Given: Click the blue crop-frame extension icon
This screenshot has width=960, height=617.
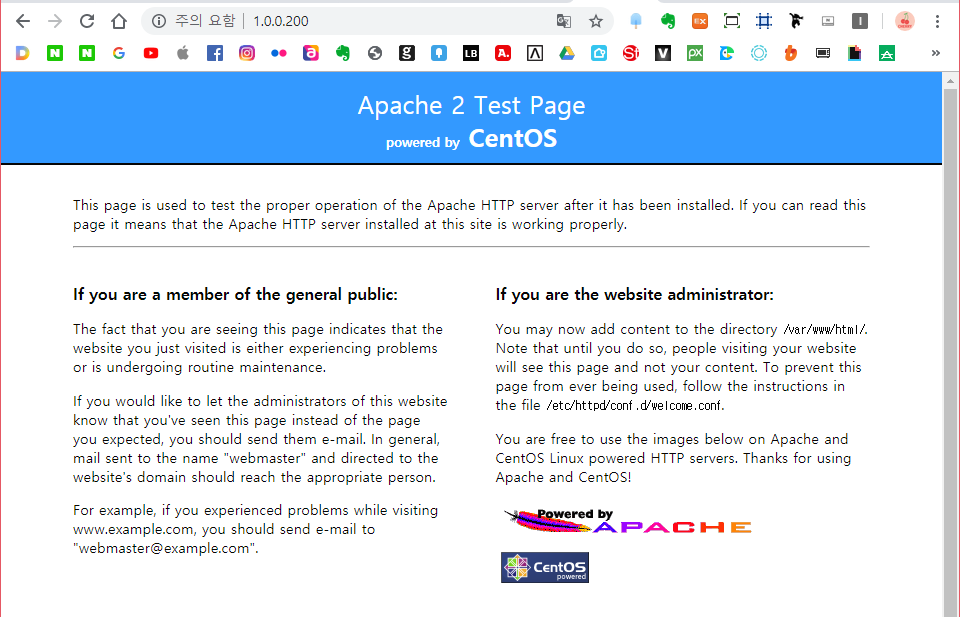Looking at the screenshot, I should pos(764,21).
